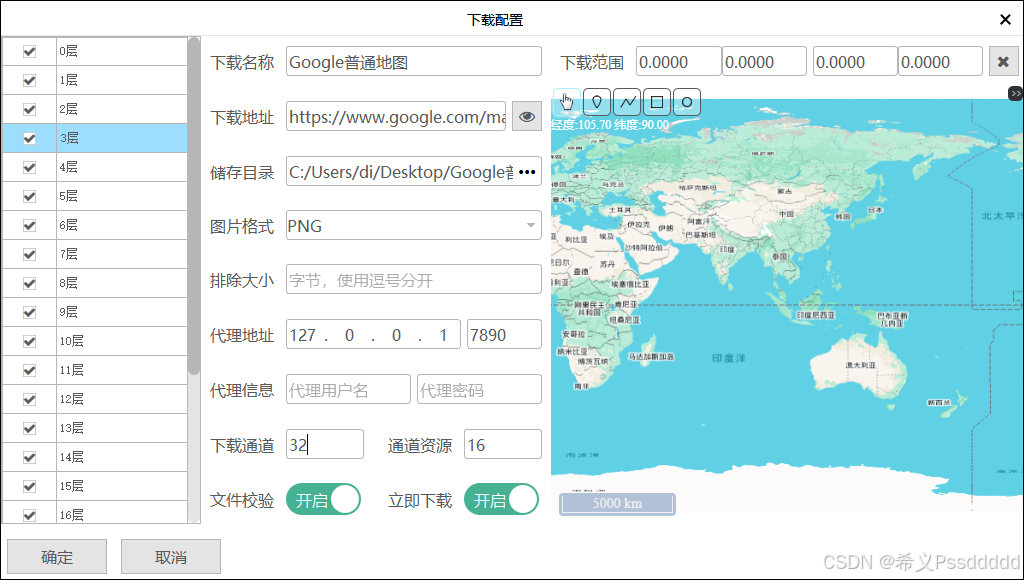Uncheck the 8层 layer checkbox
1024x580 pixels.
(x=29, y=283)
